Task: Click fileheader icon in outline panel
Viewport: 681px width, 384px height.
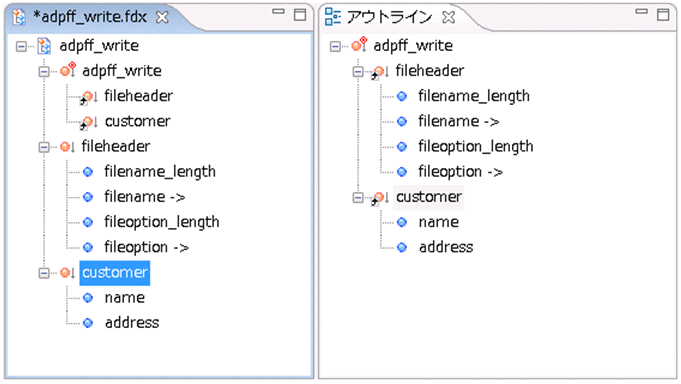Action: 380,72
